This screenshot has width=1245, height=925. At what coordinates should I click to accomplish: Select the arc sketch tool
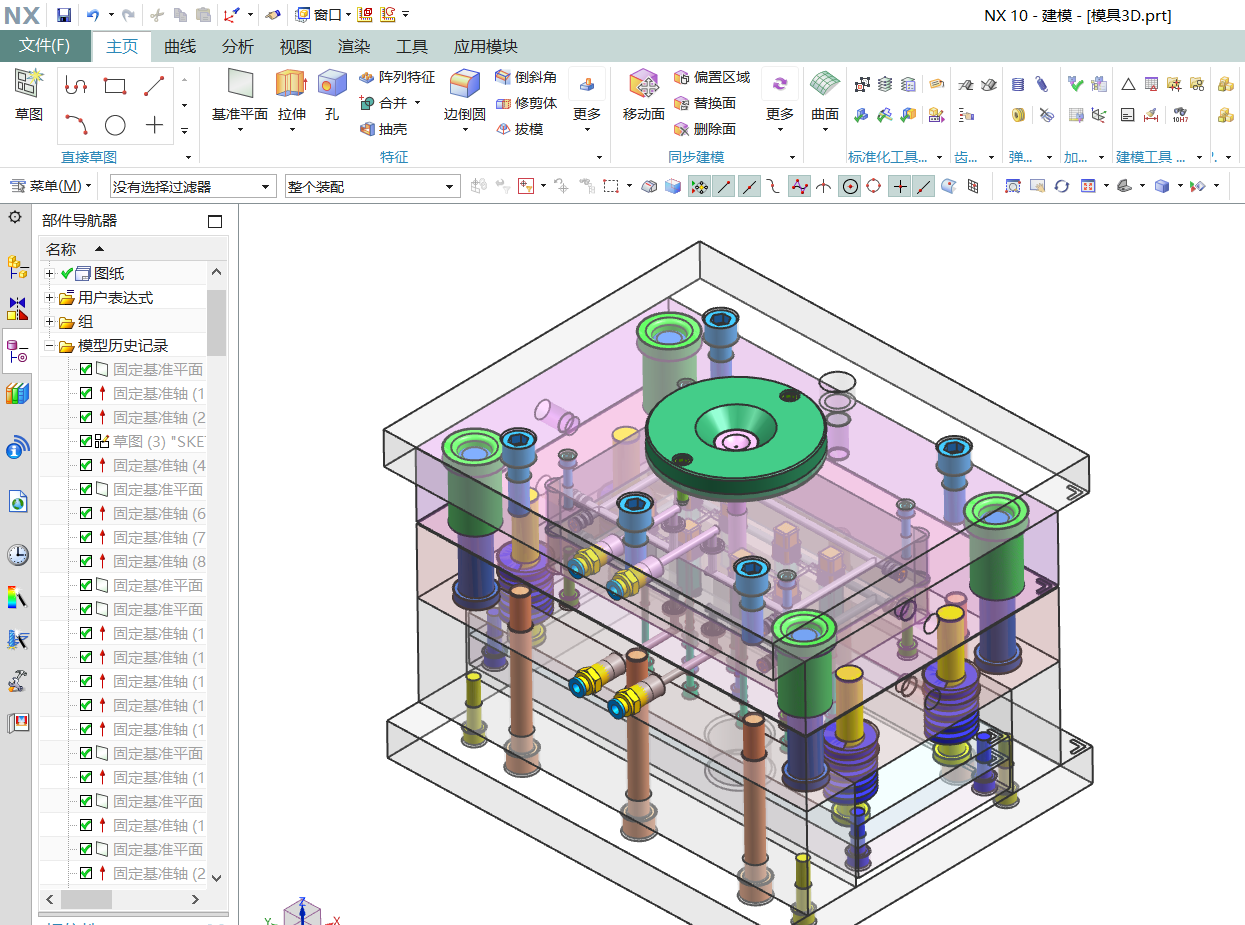[x=76, y=125]
